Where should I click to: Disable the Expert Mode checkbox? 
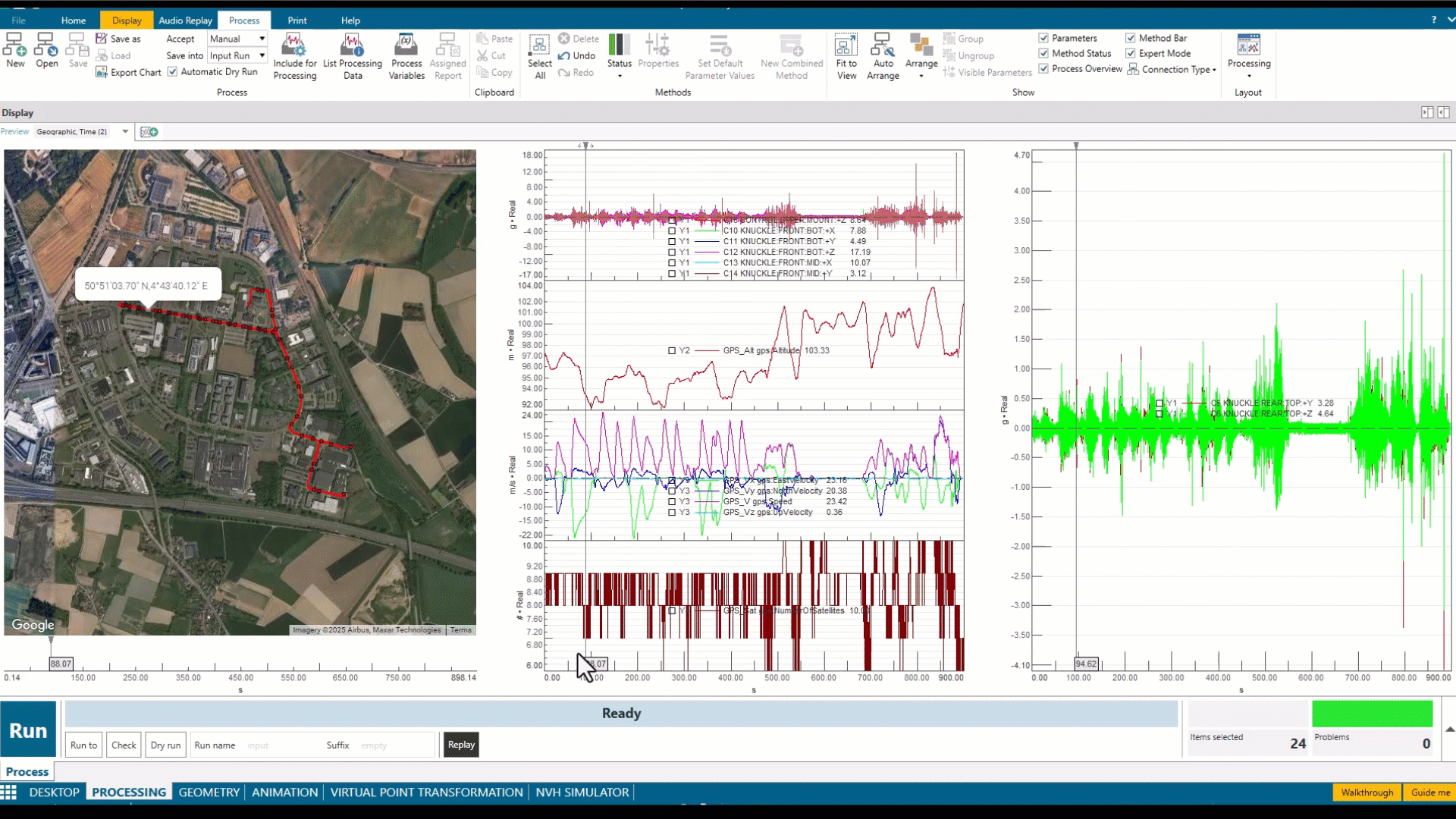tap(1131, 53)
